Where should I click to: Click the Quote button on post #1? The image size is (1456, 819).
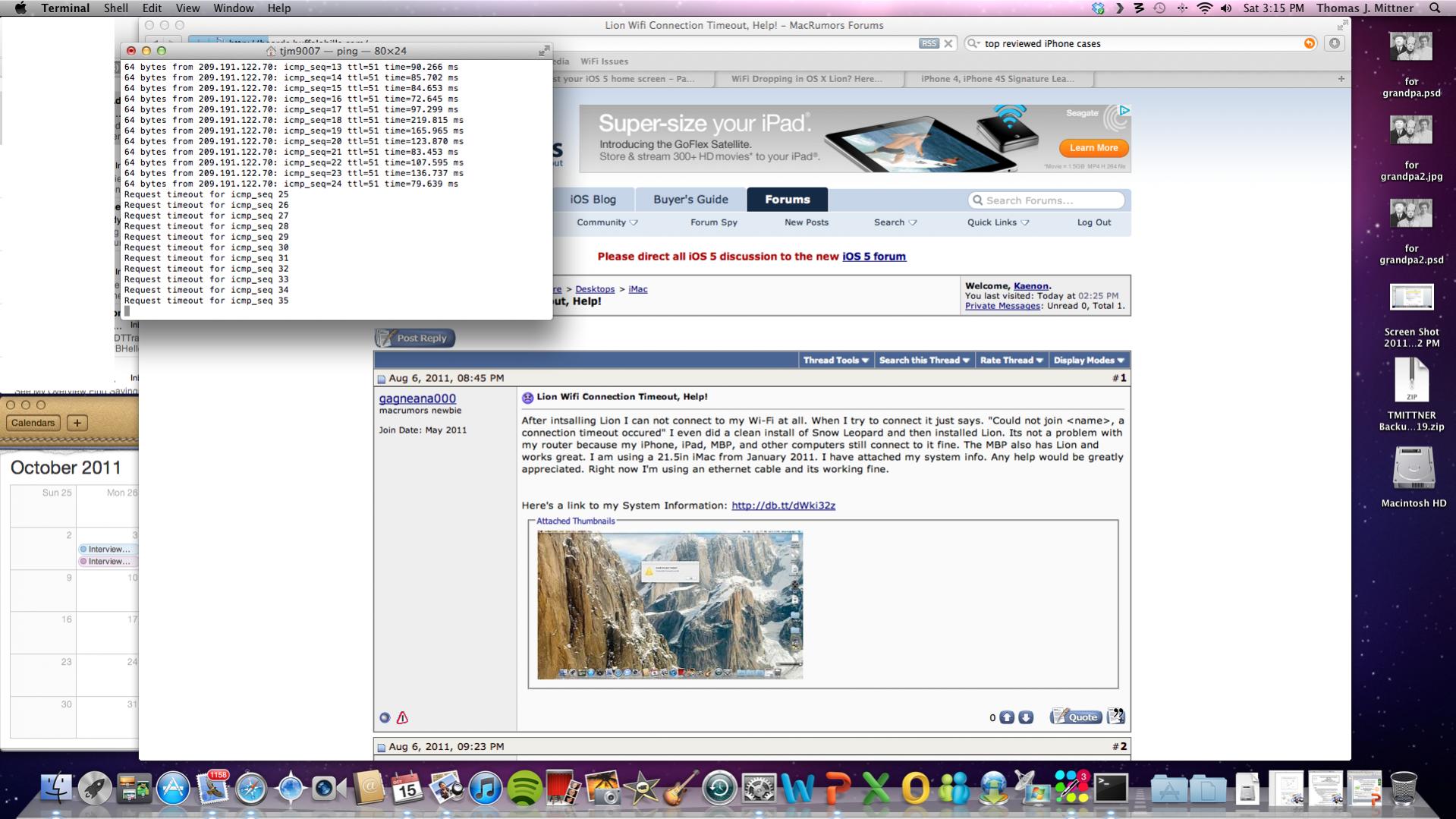[x=1076, y=717]
